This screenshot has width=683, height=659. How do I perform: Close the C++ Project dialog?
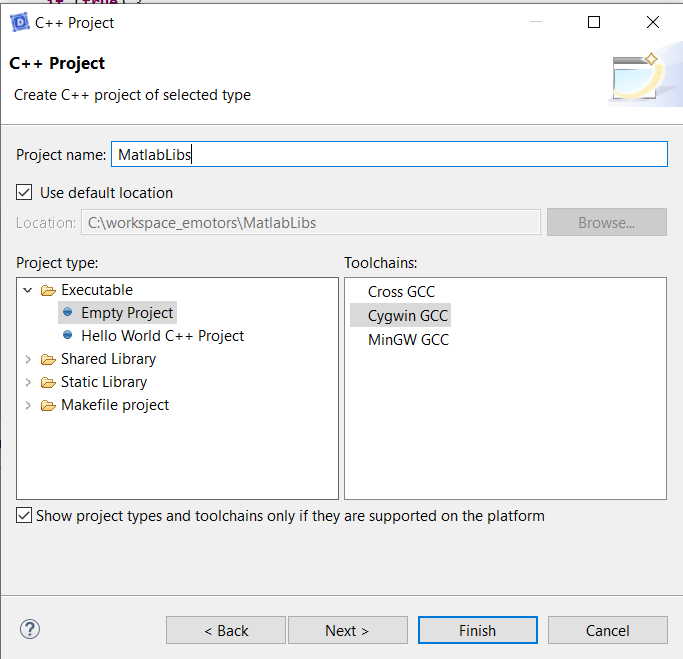pos(653,22)
